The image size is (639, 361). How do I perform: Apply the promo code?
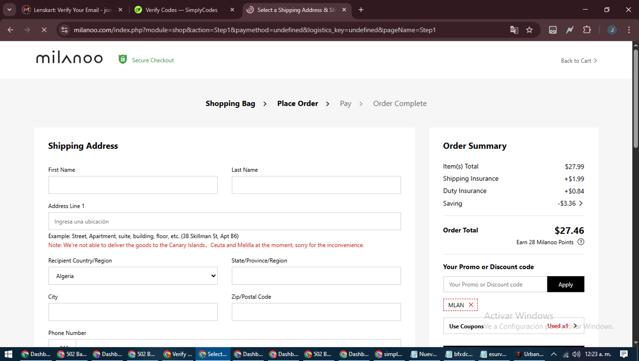(566, 284)
